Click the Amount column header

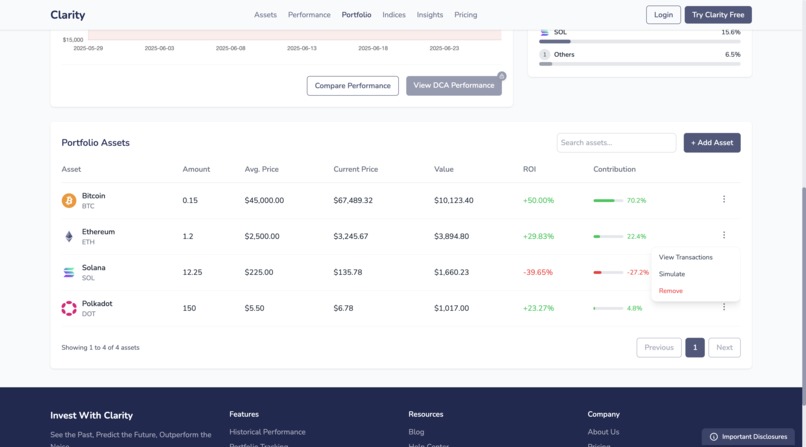click(196, 169)
